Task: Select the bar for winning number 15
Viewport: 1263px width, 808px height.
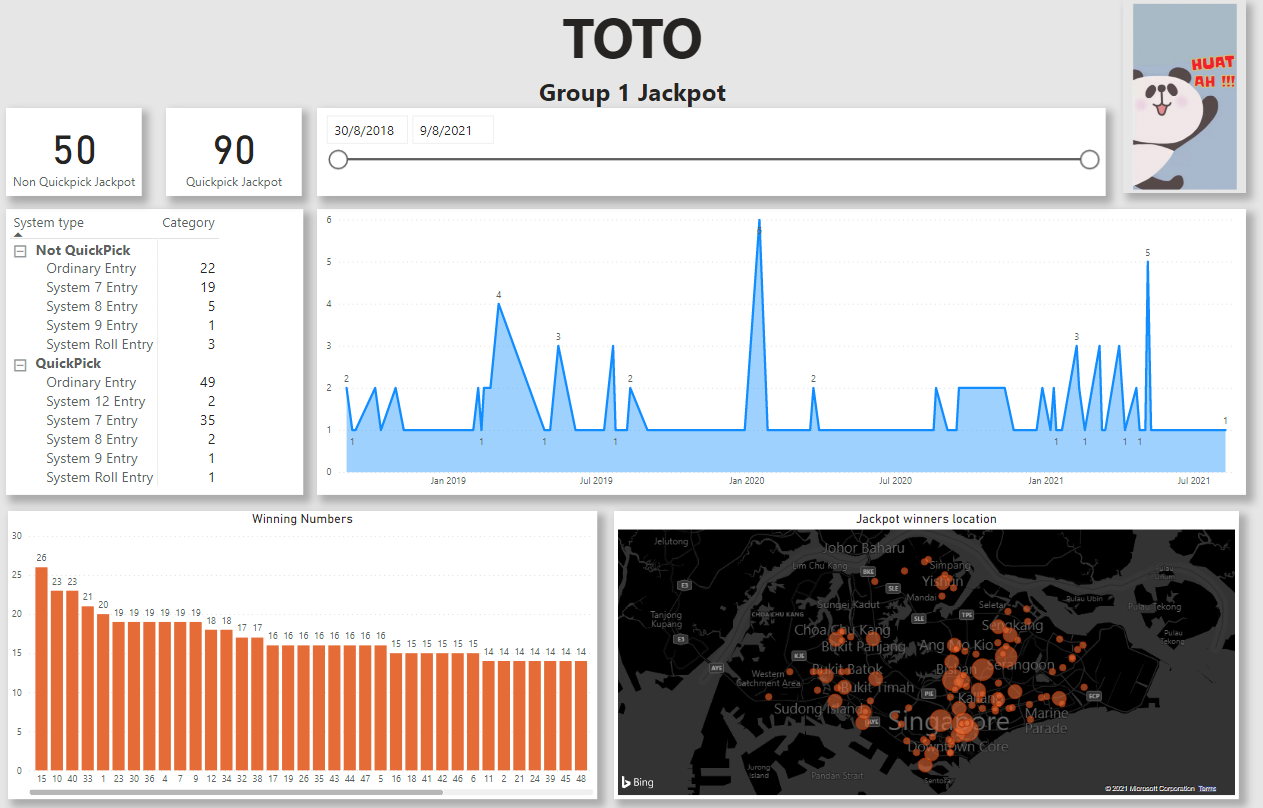Action: (x=42, y=668)
